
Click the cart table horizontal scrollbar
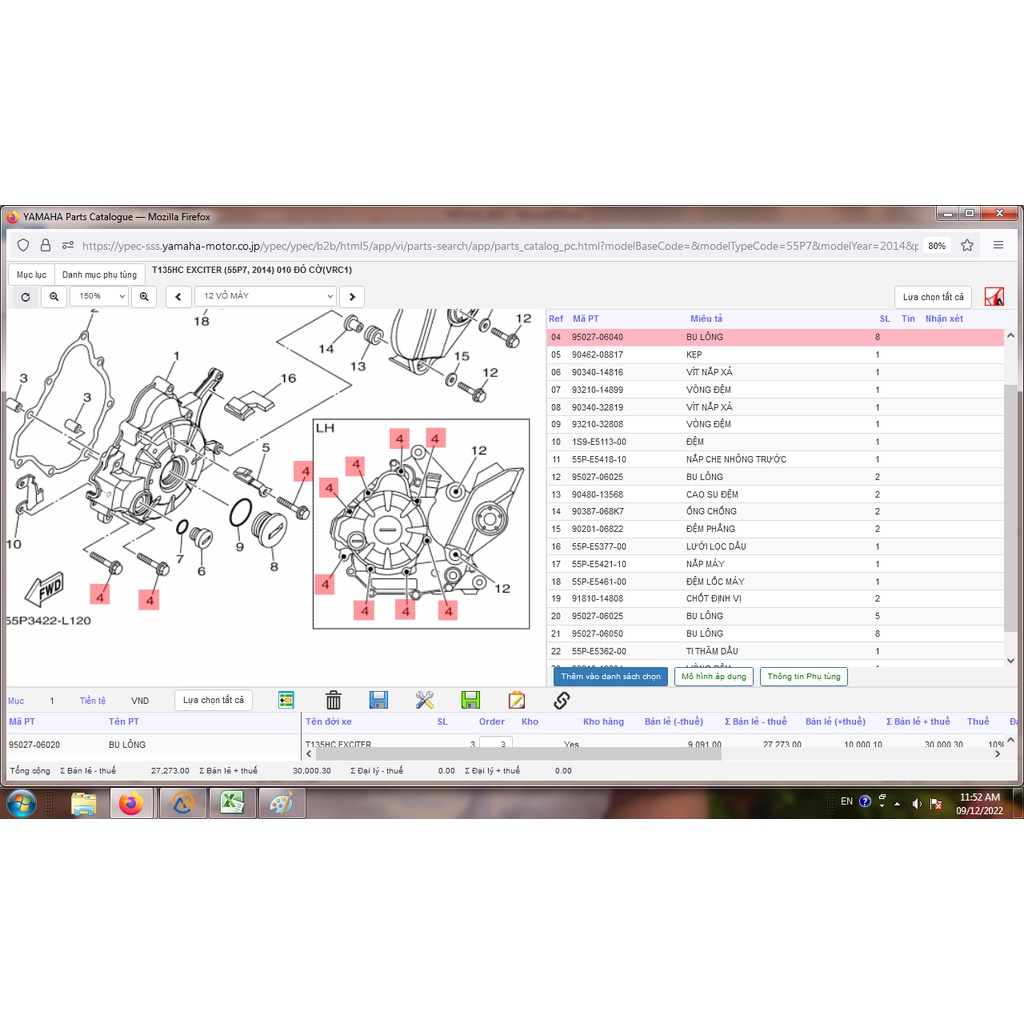(x=519, y=754)
